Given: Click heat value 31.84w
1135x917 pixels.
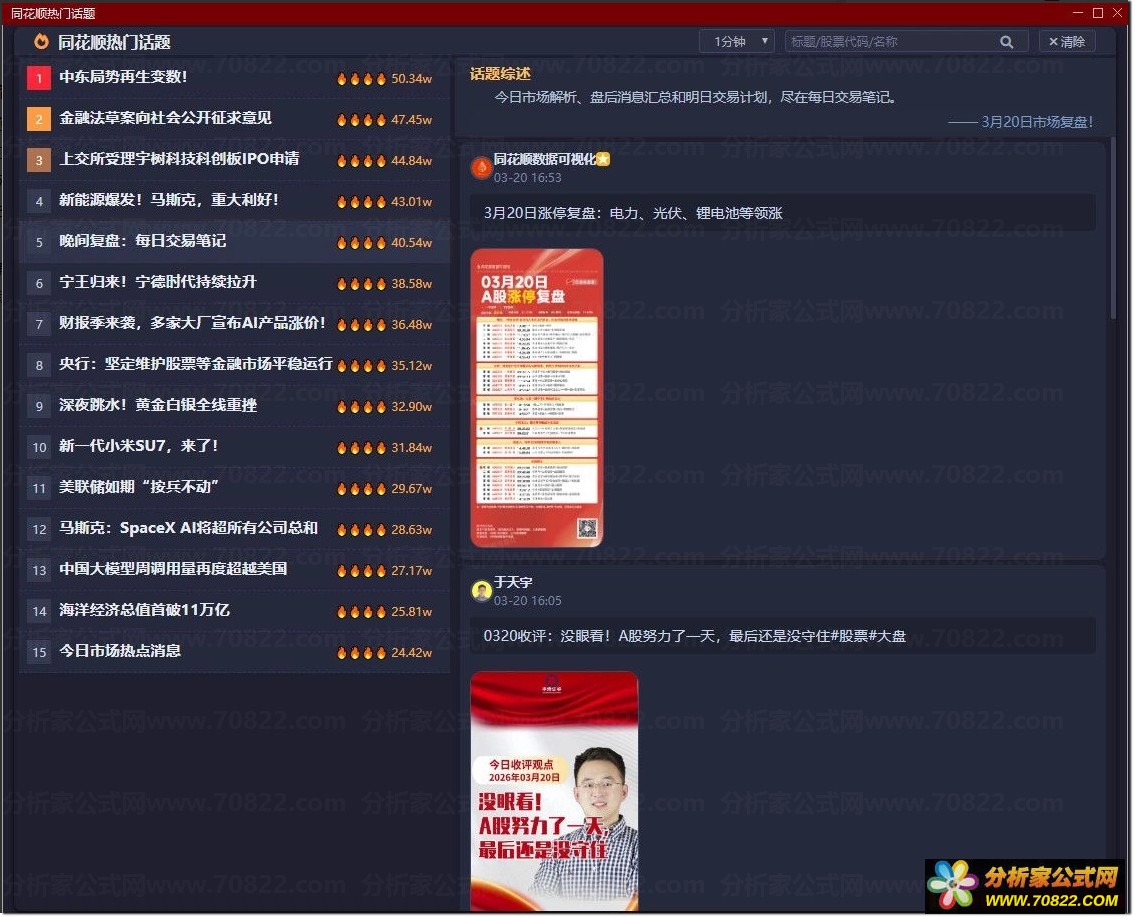Looking at the screenshot, I should tap(413, 448).
